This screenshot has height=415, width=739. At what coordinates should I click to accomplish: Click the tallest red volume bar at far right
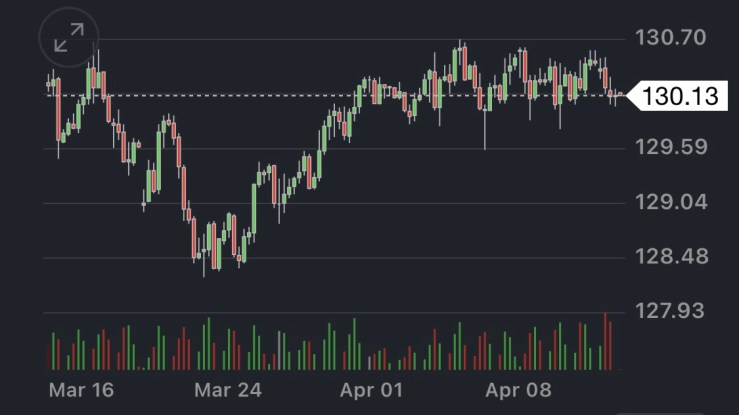click(605, 342)
